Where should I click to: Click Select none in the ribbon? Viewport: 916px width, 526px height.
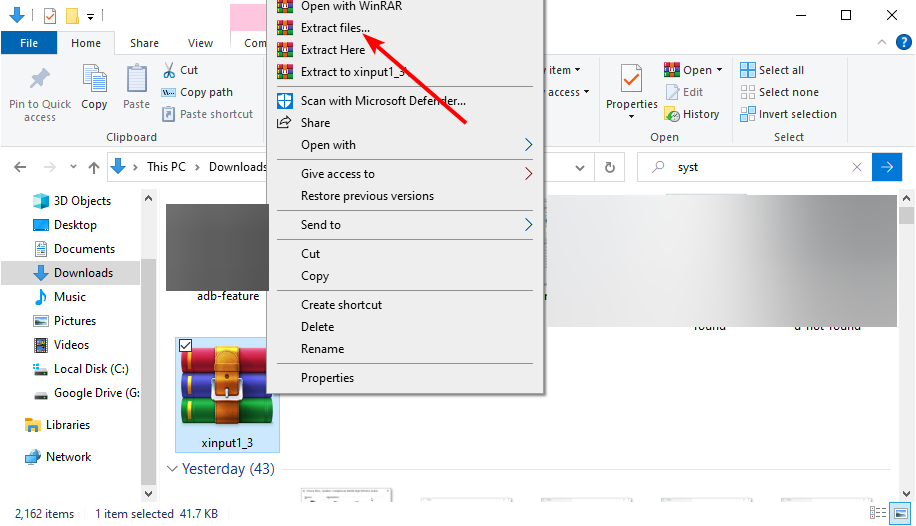point(779,92)
